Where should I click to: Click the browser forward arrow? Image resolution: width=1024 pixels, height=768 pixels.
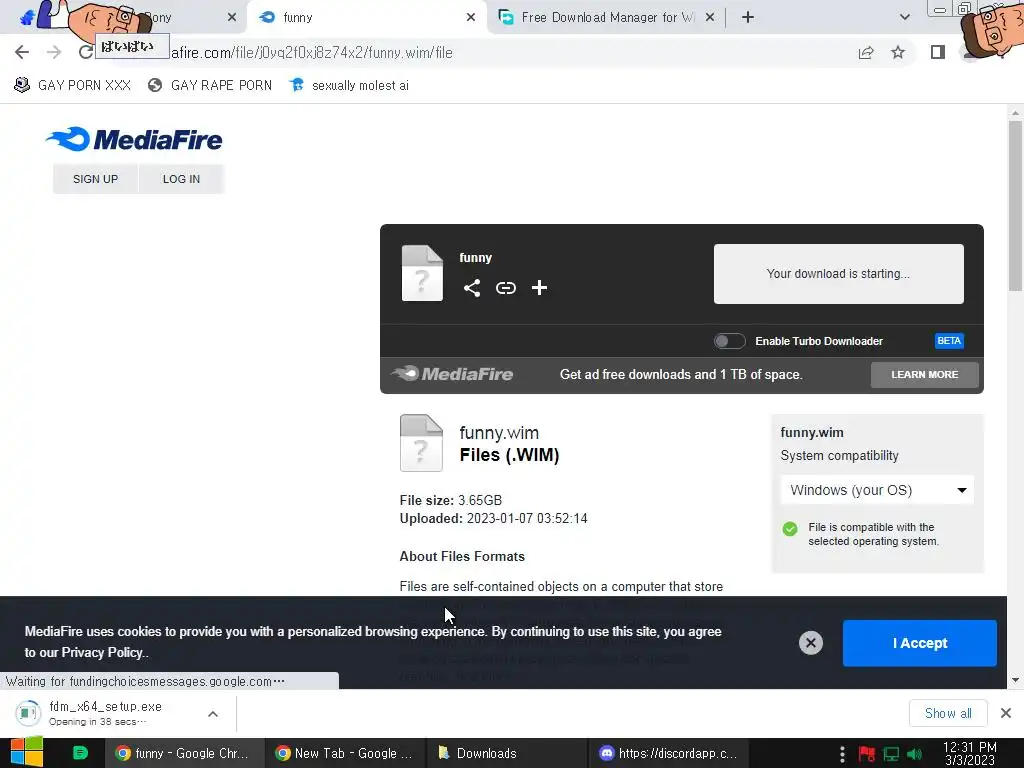(54, 52)
